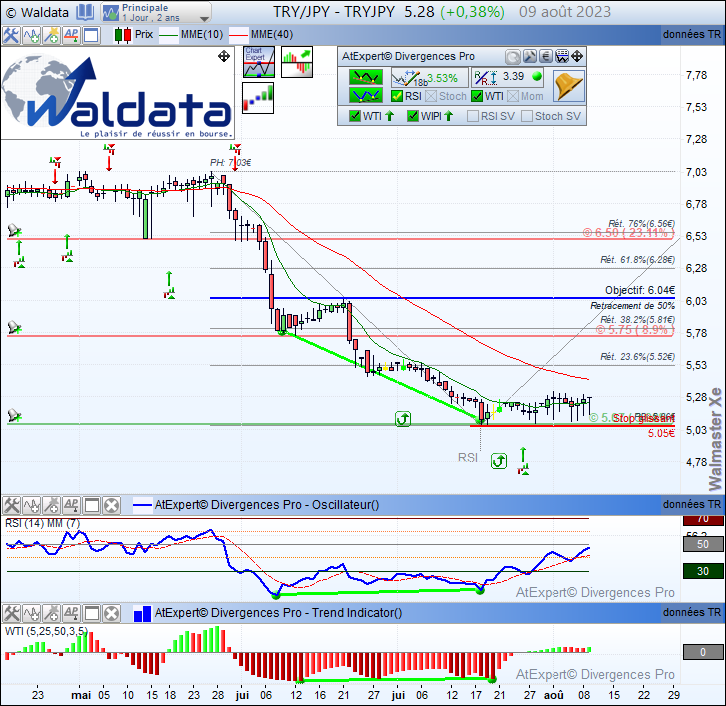
Task: Click Oscillateur panel magic wand icon
Action: (x=51, y=506)
